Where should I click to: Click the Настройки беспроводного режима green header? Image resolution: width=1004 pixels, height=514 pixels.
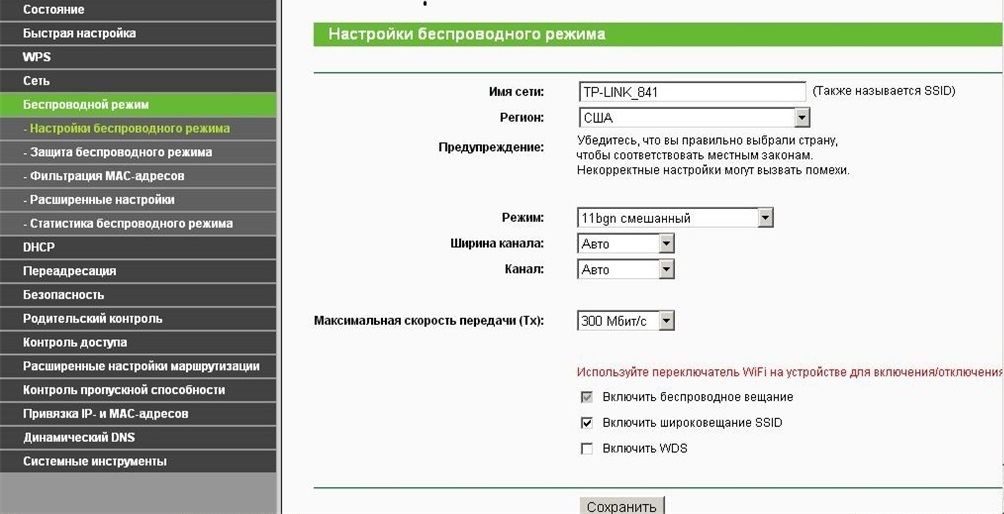tap(658, 34)
